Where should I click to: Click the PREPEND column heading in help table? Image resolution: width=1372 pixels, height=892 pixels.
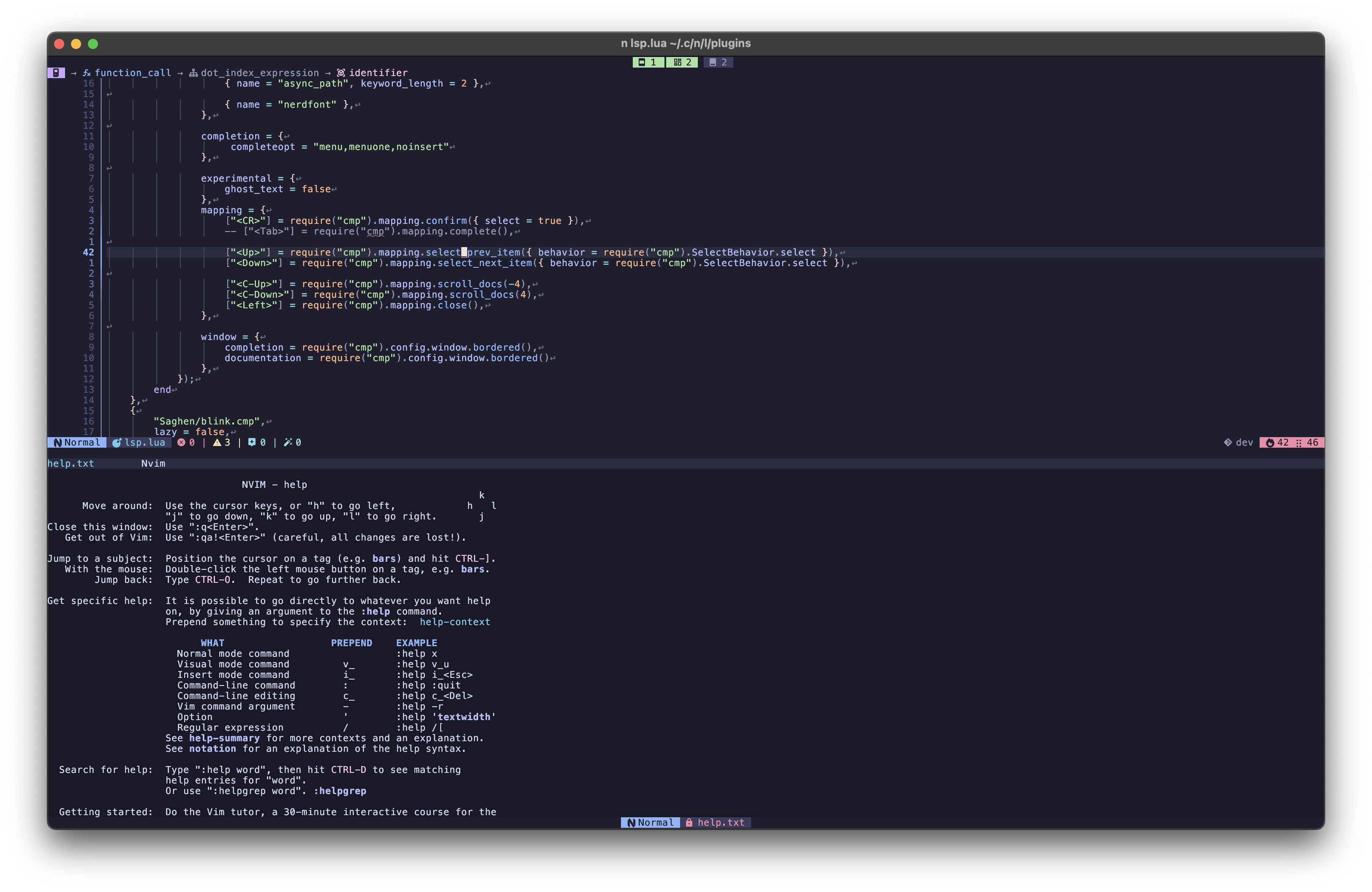(351, 643)
